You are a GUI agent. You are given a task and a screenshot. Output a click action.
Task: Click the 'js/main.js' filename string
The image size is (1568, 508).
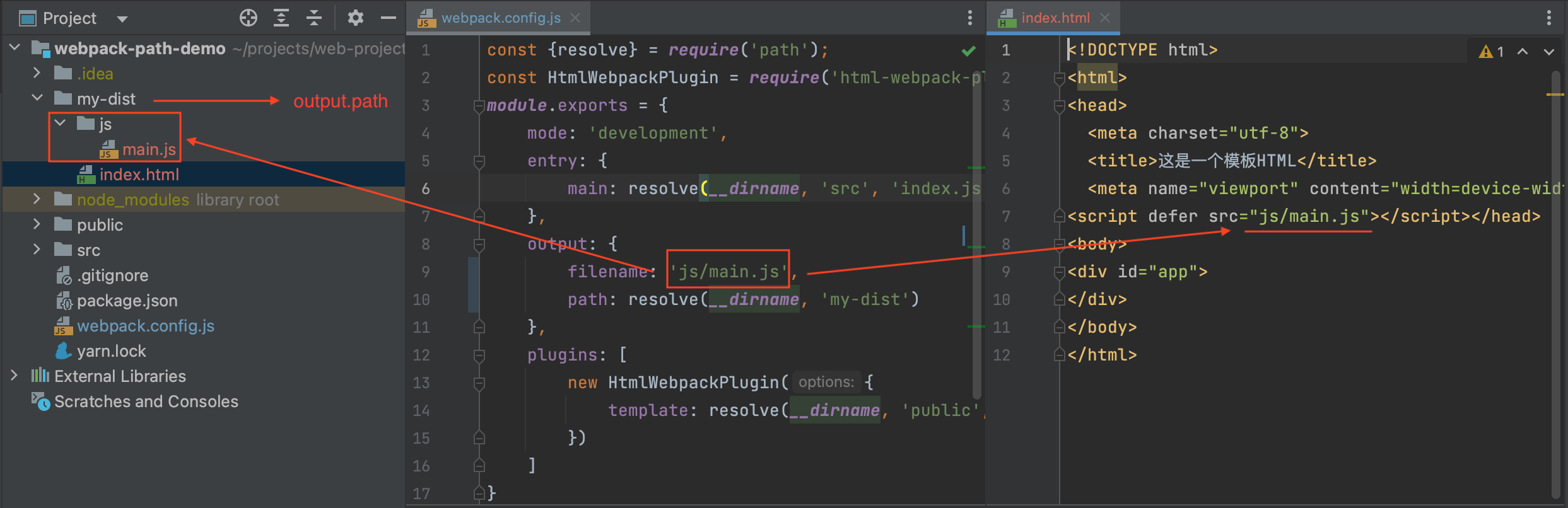click(728, 272)
